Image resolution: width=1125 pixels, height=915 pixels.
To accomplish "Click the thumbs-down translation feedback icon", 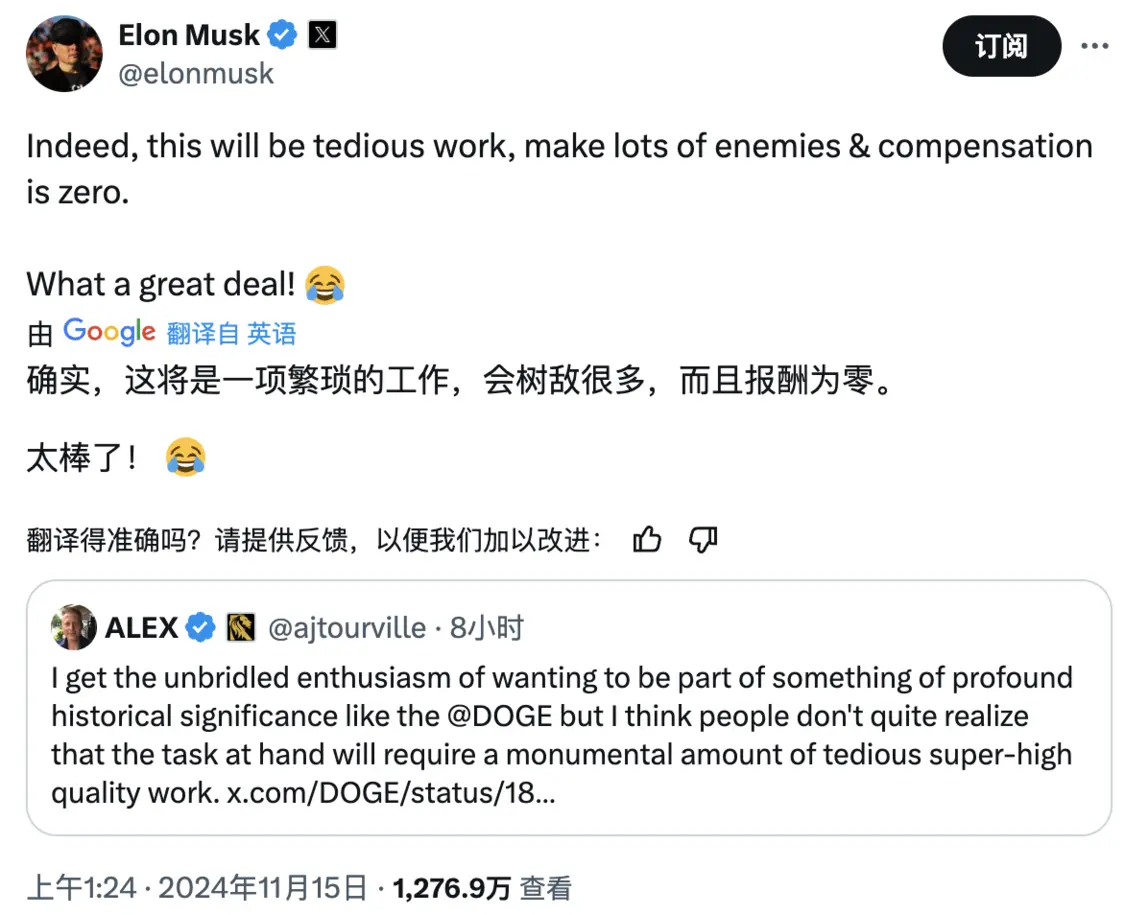I will coord(703,540).
